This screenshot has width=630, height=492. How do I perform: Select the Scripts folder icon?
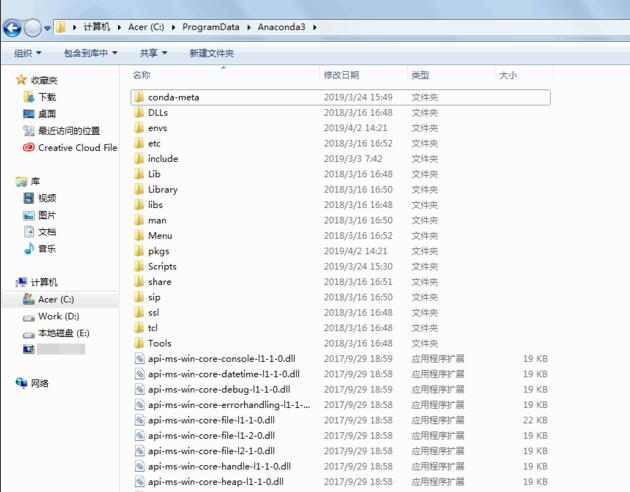(x=139, y=266)
